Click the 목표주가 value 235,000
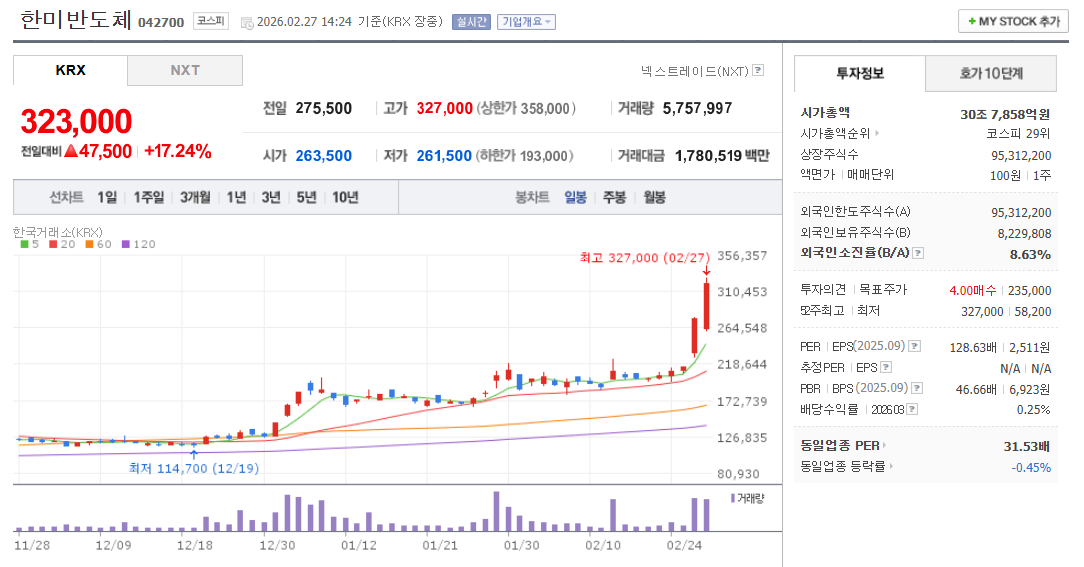Screen dimensions: 1084x567 (1029, 291)
